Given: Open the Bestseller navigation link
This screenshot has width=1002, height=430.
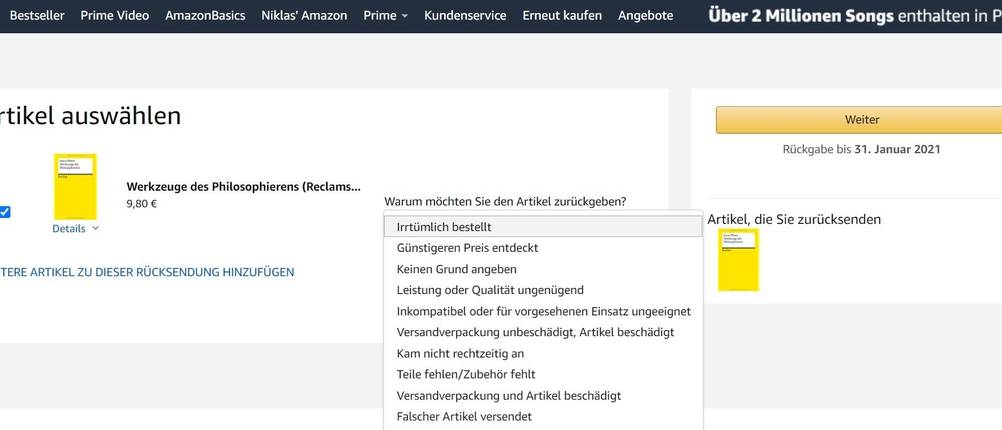Looking at the screenshot, I should tap(37, 16).
